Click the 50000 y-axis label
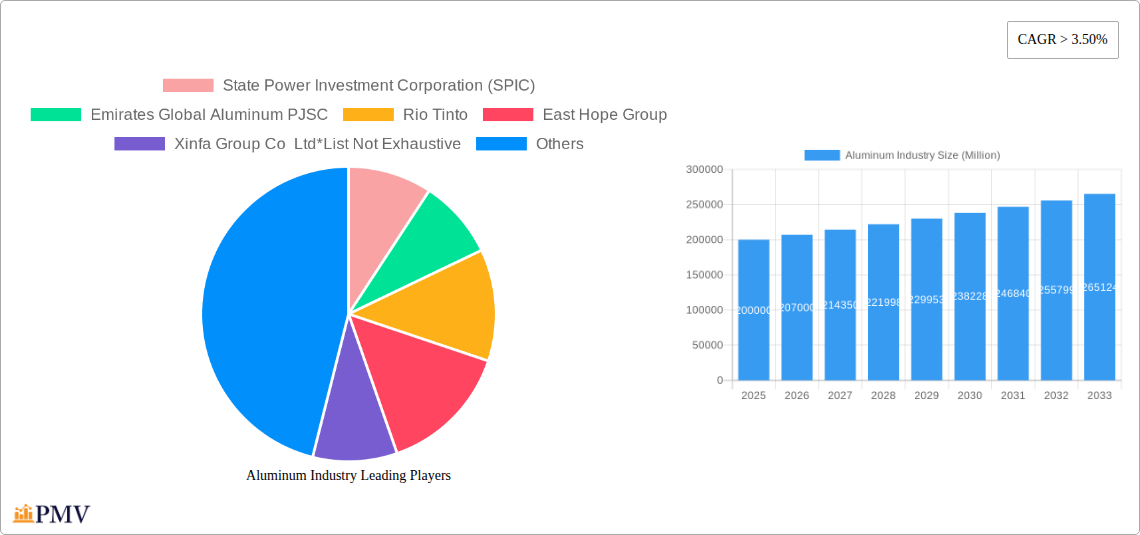 pyautogui.click(x=707, y=345)
